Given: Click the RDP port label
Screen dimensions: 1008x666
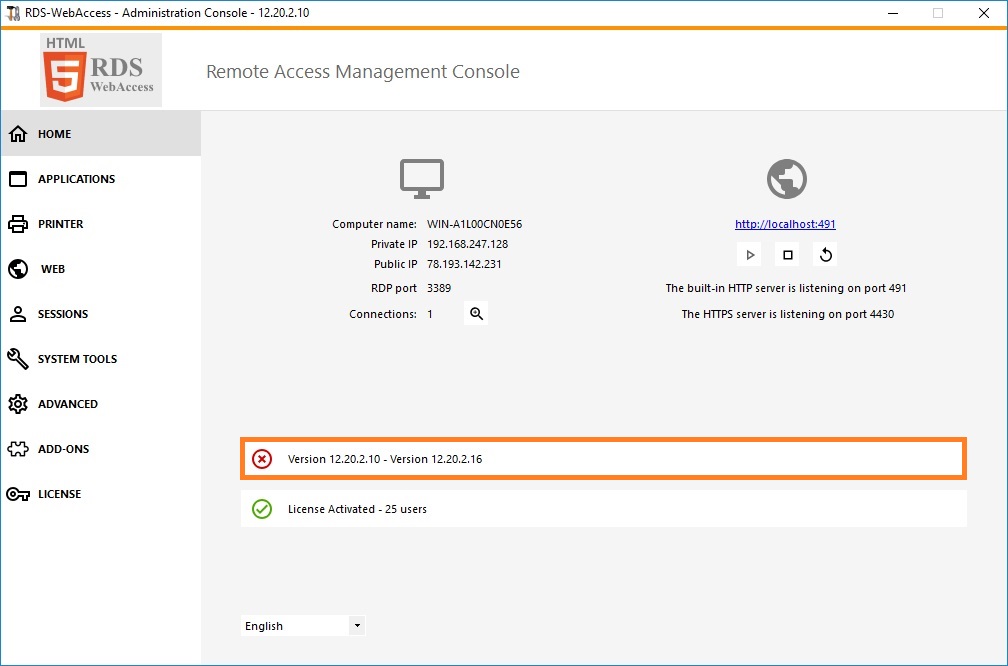Looking at the screenshot, I should pyautogui.click(x=394, y=288).
